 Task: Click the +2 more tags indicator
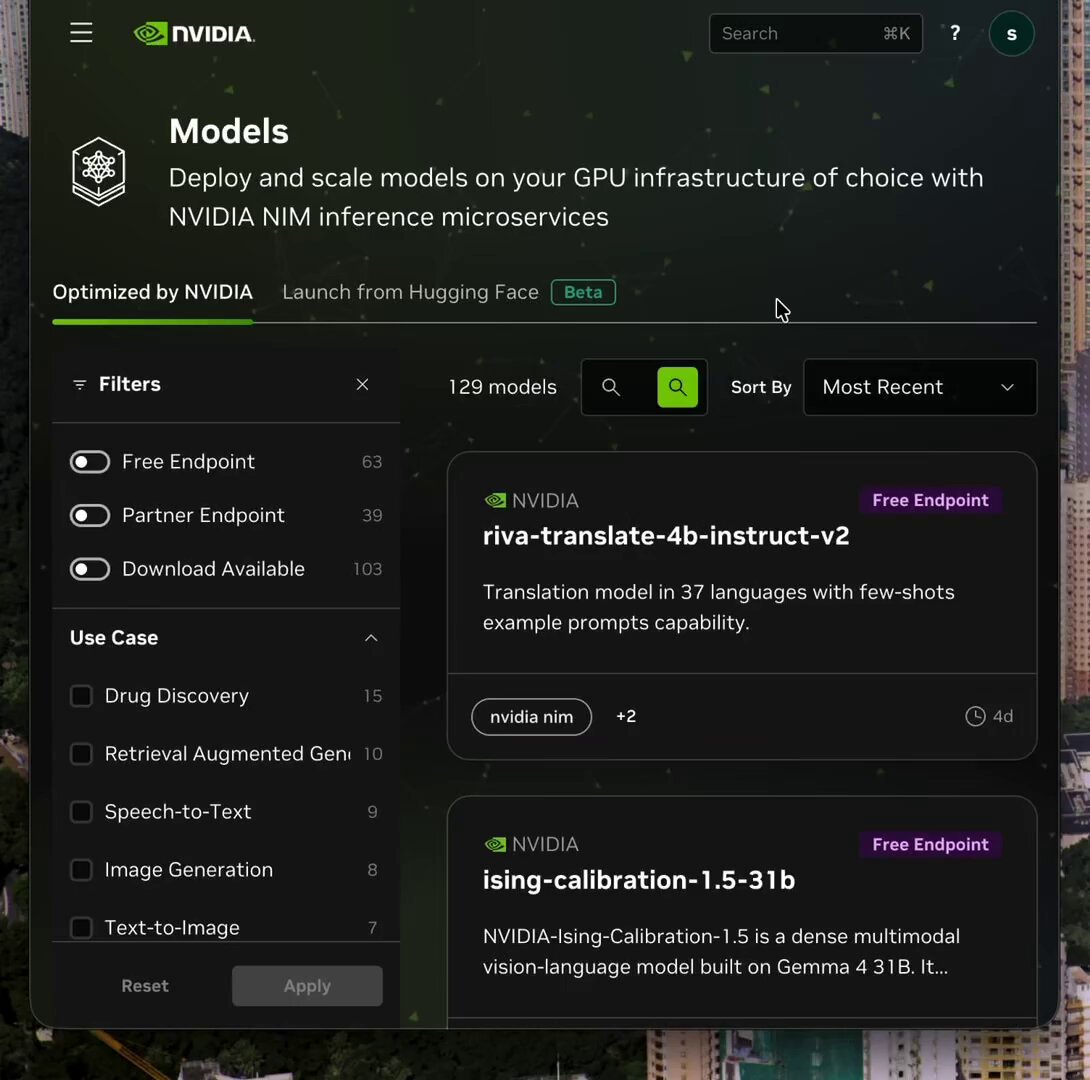pyautogui.click(x=626, y=716)
